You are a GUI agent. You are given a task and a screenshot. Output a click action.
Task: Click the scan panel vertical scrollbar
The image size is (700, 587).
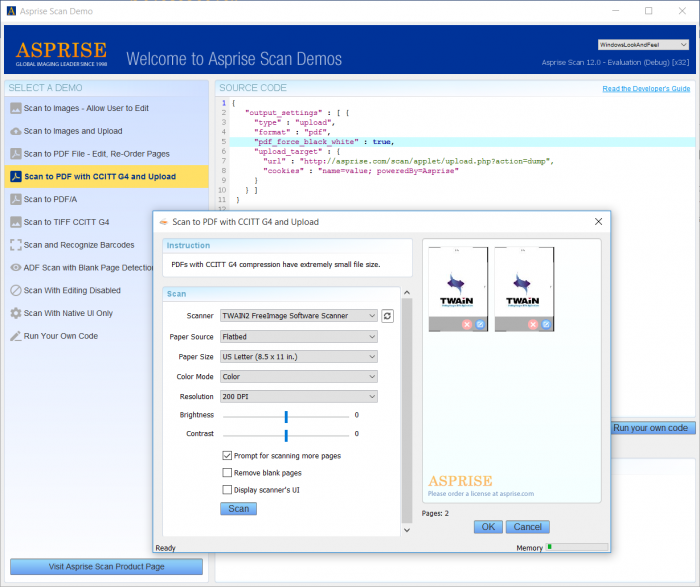(407, 411)
